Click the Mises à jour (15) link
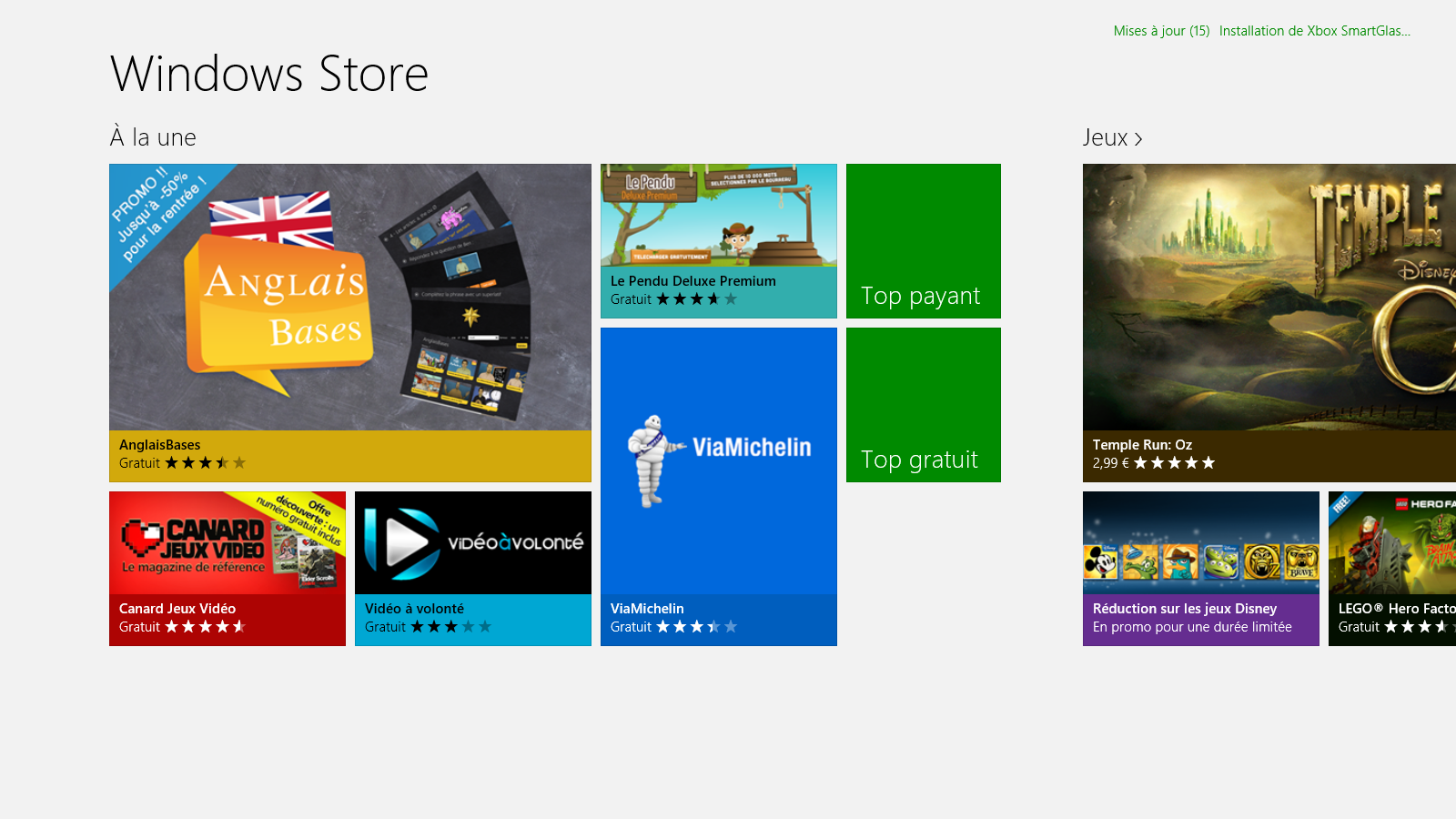 (1161, 31)
